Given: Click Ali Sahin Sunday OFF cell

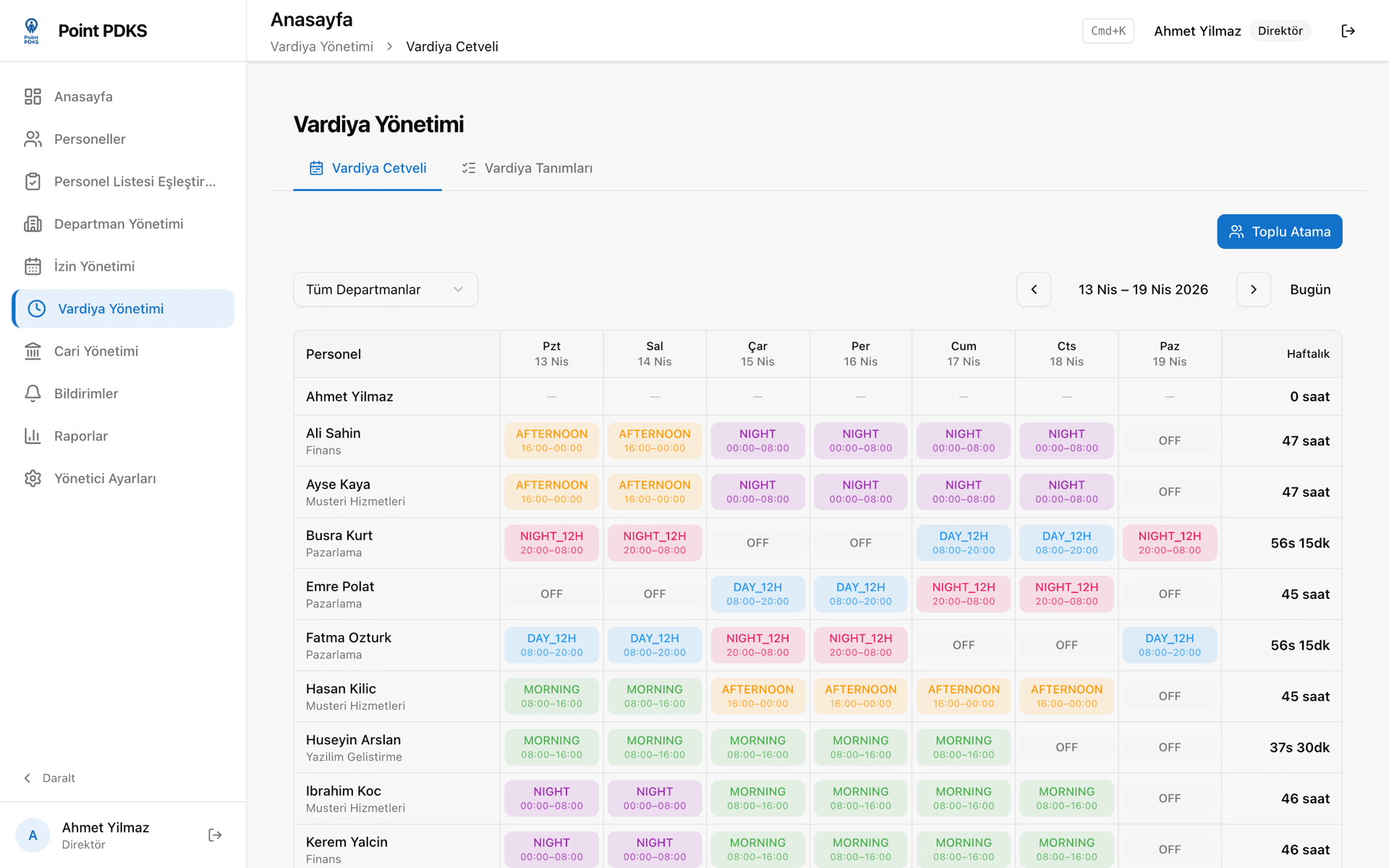Looking at the screenshot, I should (1170, 441).
